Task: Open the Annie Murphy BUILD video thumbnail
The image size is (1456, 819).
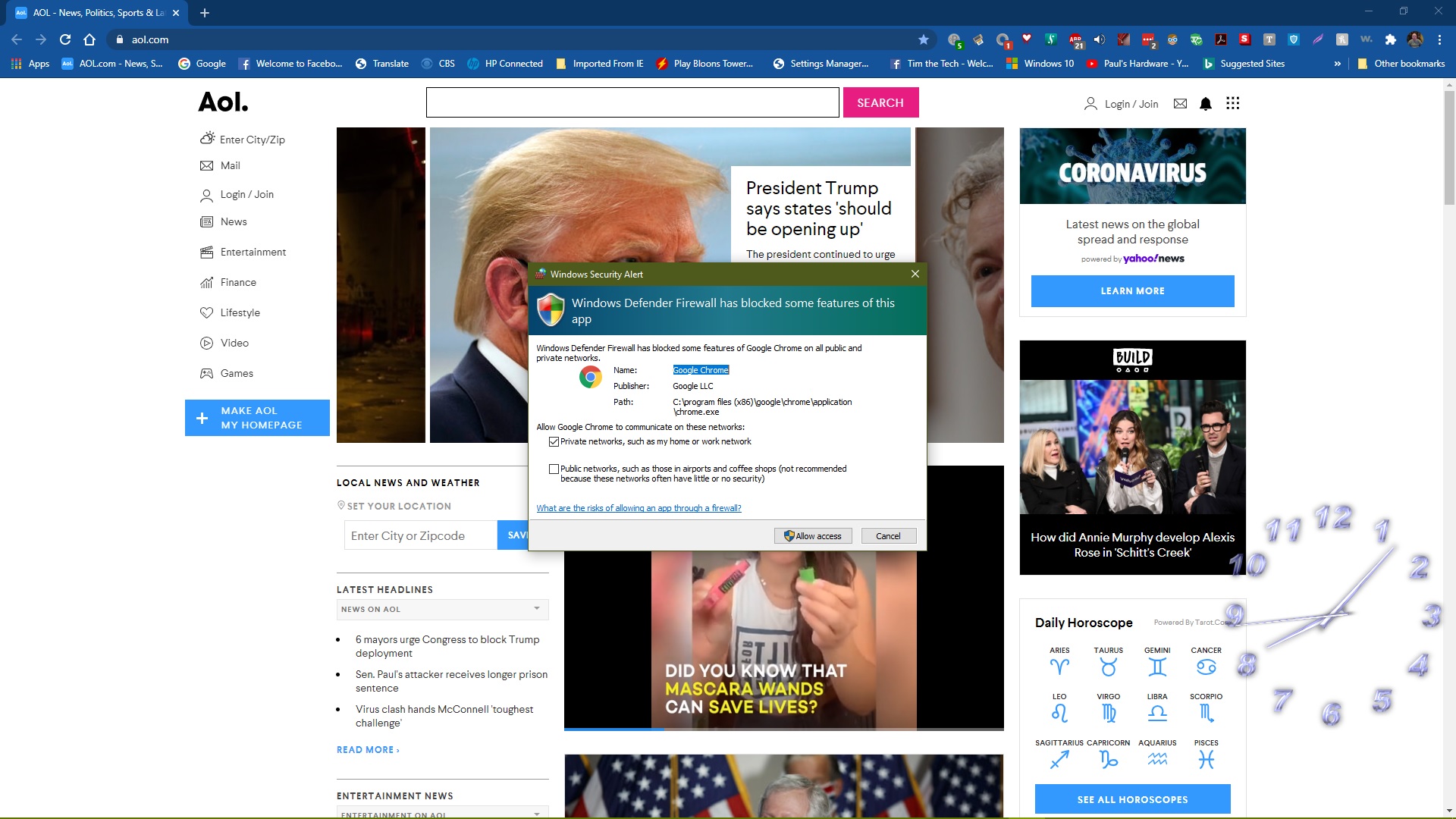Action: (1132, 447)
